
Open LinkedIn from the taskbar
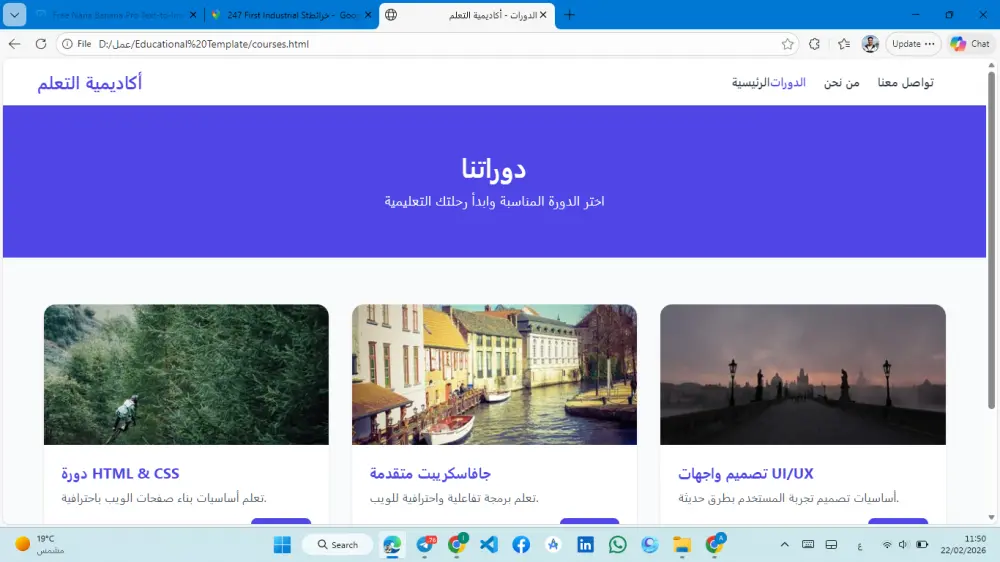585,545
